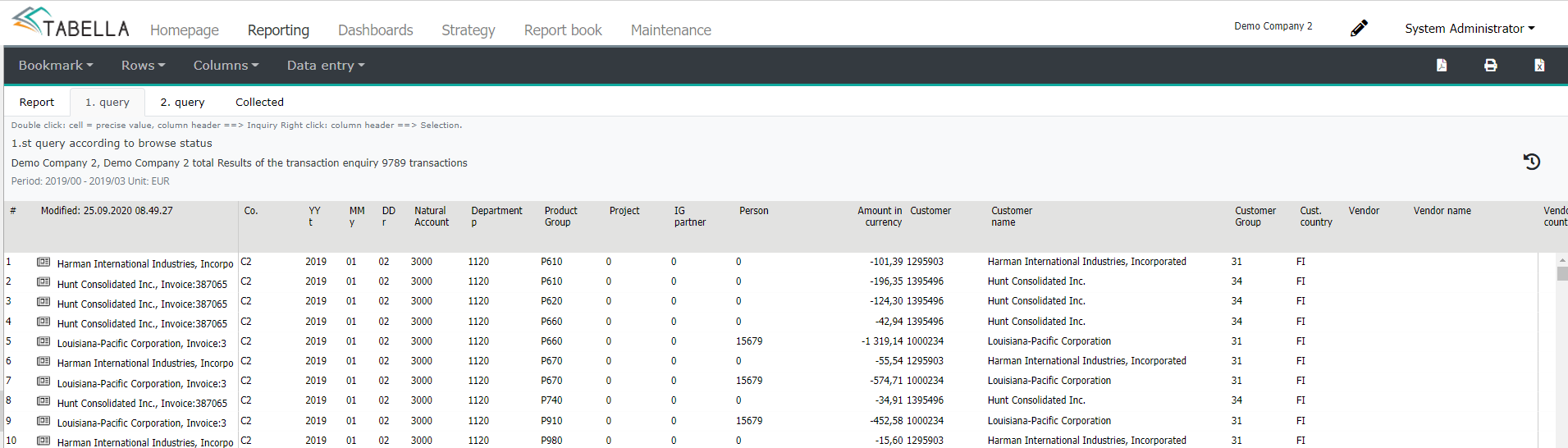The width and height of the screenshot is (1568, 448).
Task: Click amount cell -1 319,14
Action: pos(882,341)
